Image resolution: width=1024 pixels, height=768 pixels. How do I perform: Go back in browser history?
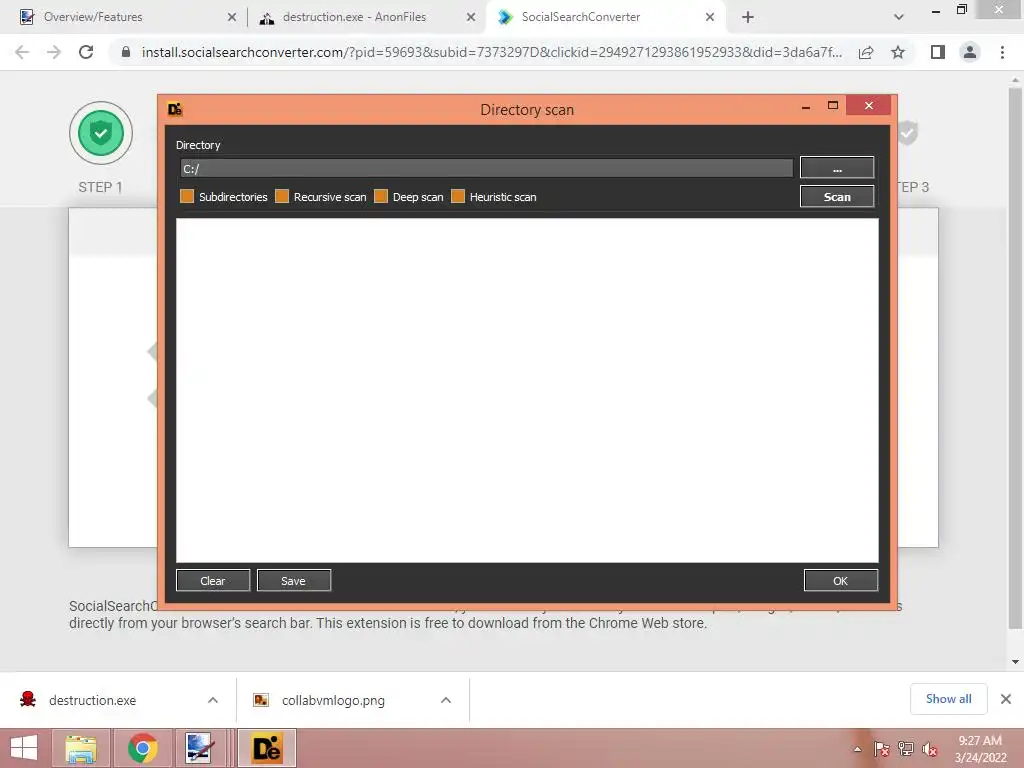(x=22, y=52)
